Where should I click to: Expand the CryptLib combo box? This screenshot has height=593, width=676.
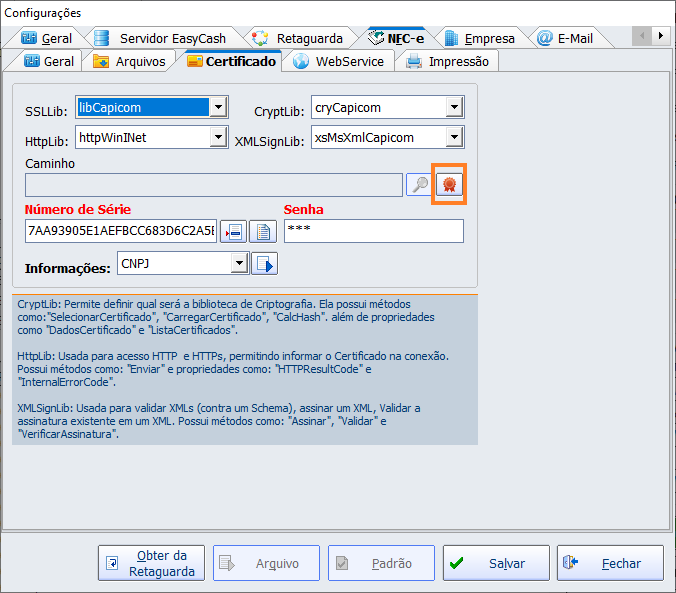[x=454, y=107]
